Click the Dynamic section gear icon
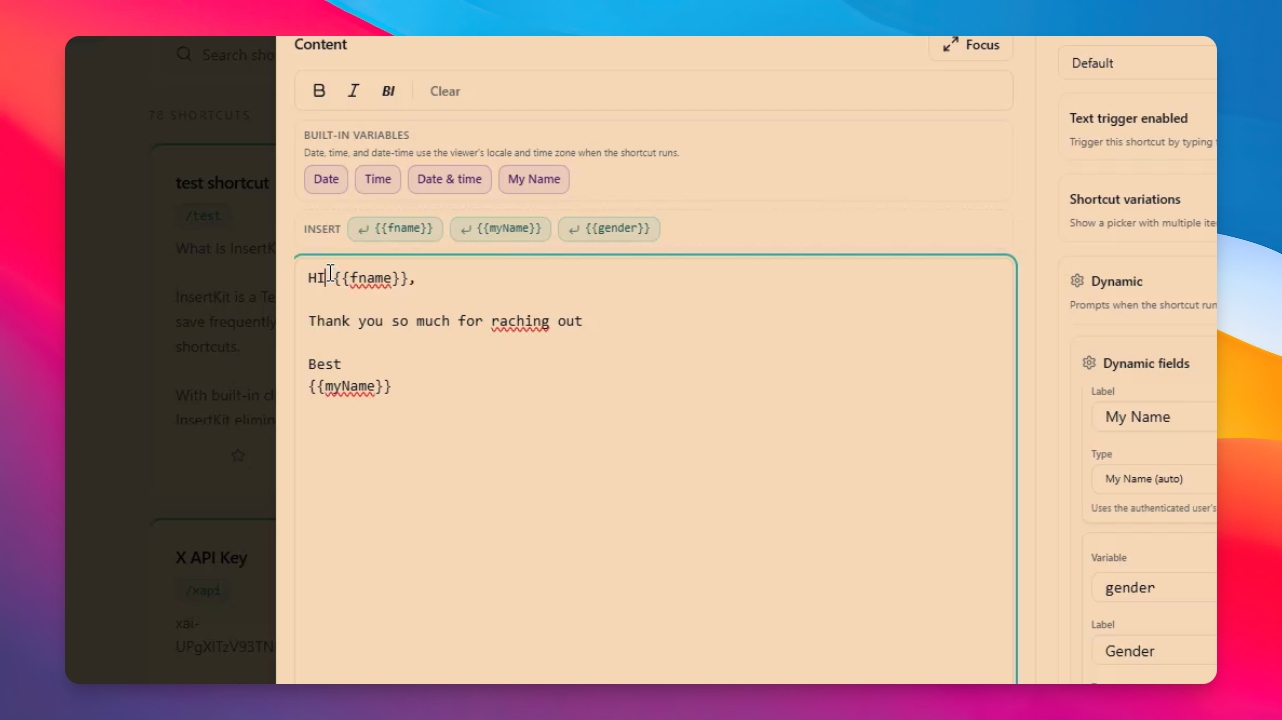This screenshot has height=720, width=1282. [x=1077, y=281]
